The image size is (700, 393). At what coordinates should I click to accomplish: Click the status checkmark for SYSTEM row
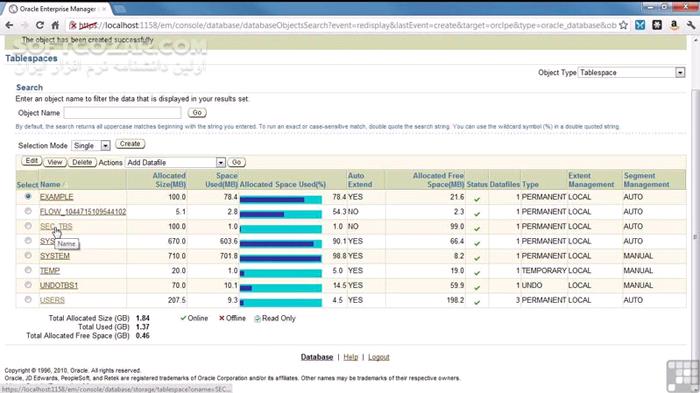[x=477, y=258]
